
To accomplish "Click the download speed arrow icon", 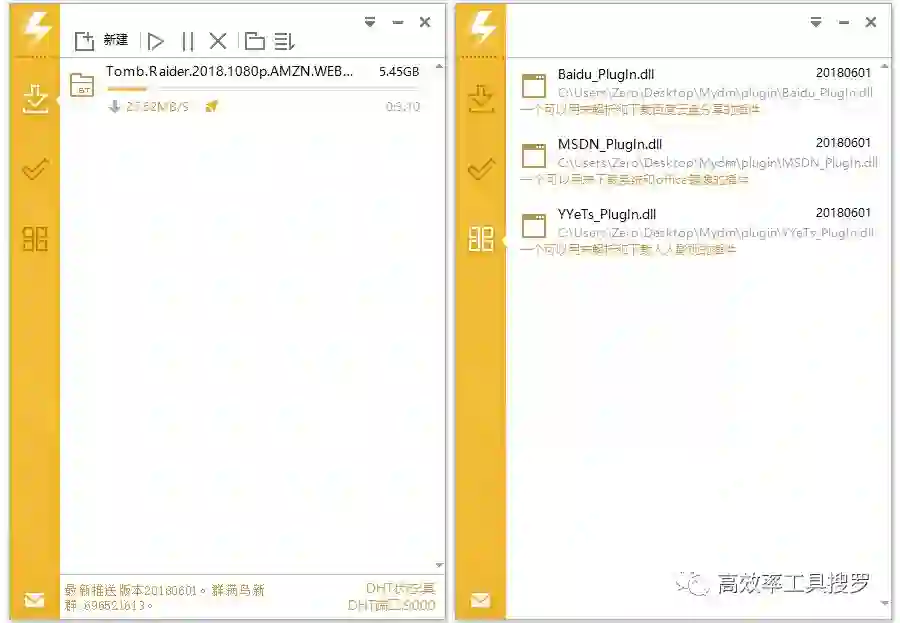I will (114, 106).
